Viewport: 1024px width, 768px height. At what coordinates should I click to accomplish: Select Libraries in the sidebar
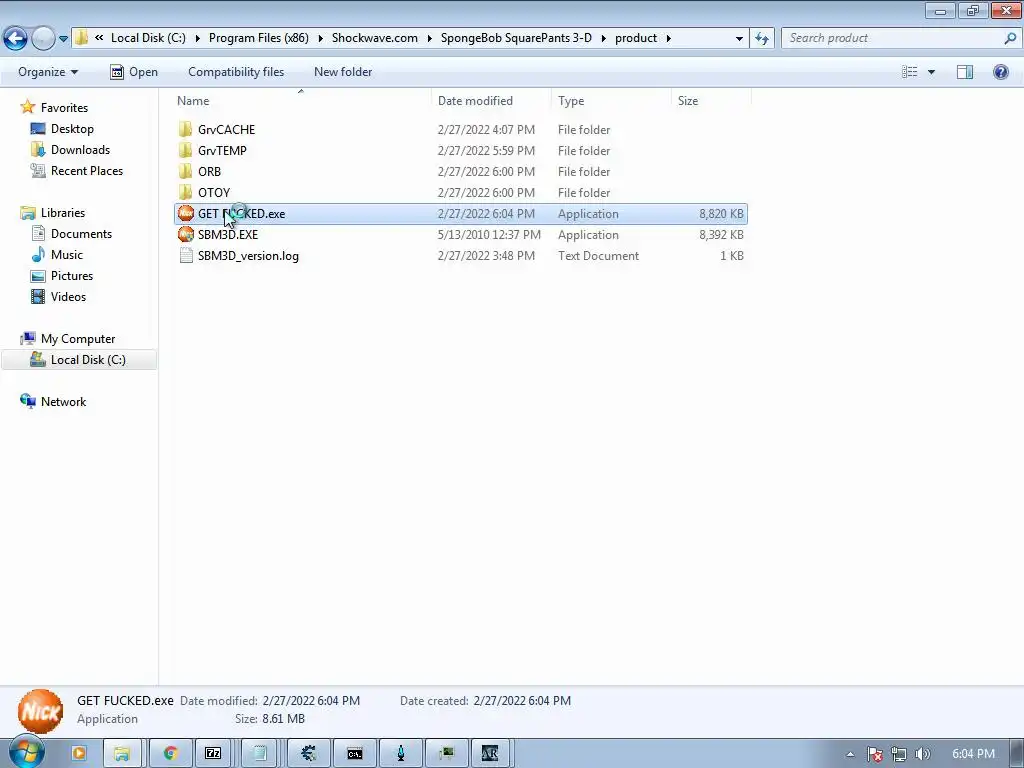[x=63, y=212]
